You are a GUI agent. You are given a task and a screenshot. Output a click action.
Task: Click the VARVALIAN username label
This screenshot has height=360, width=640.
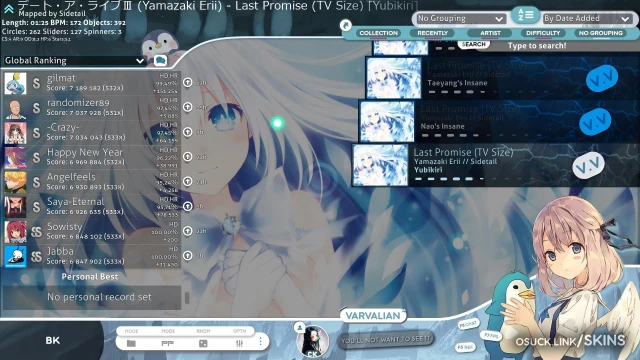coord(373,316)
